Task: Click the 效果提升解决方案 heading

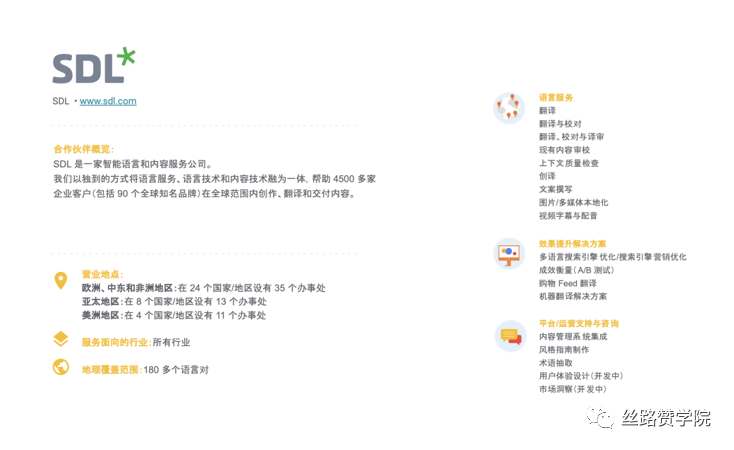Action: tap(572, 244)
